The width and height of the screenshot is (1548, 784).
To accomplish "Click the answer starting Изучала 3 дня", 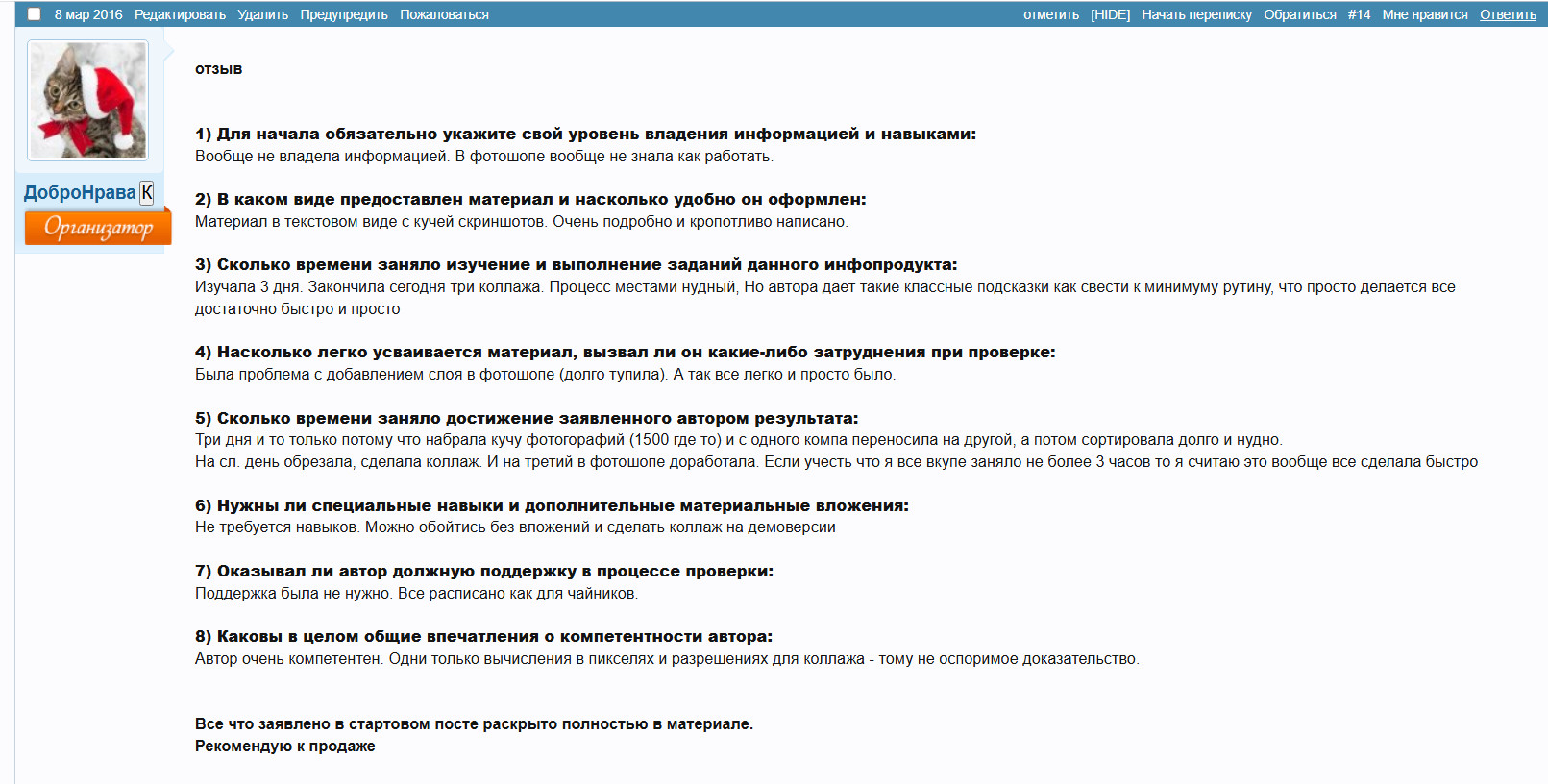I will [x=825, y=298].
